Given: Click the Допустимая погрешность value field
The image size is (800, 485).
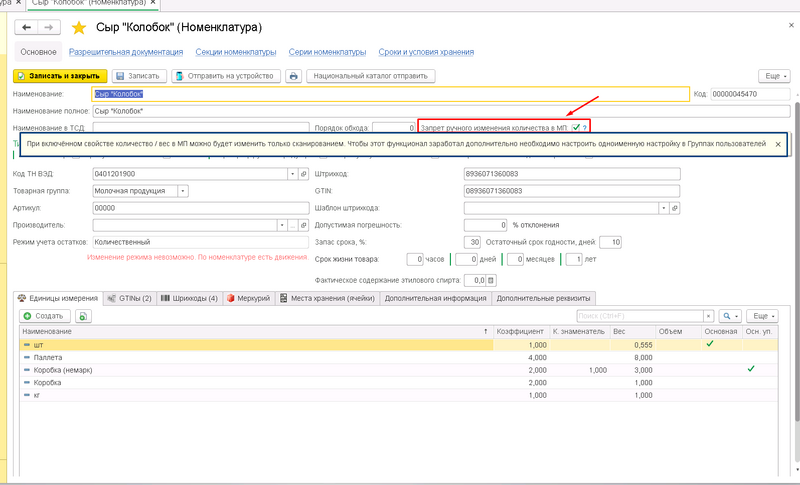Looking at the screenshot, I should point(485,225).
